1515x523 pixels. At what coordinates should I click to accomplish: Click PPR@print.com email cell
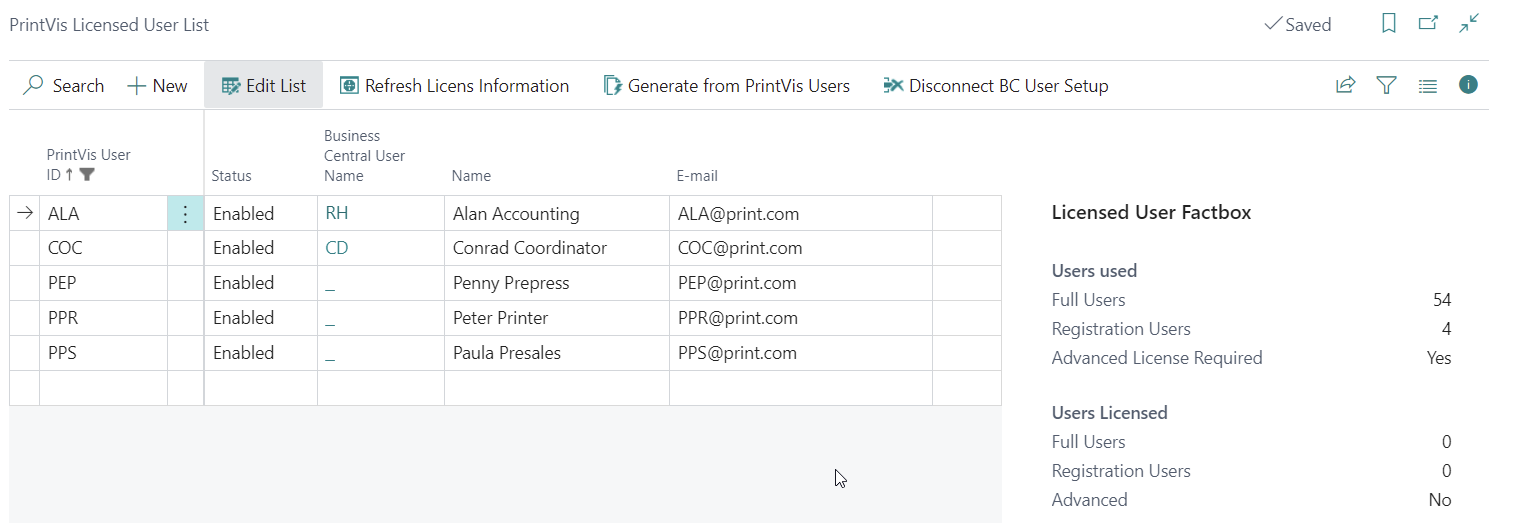click(x=801, y=318)
